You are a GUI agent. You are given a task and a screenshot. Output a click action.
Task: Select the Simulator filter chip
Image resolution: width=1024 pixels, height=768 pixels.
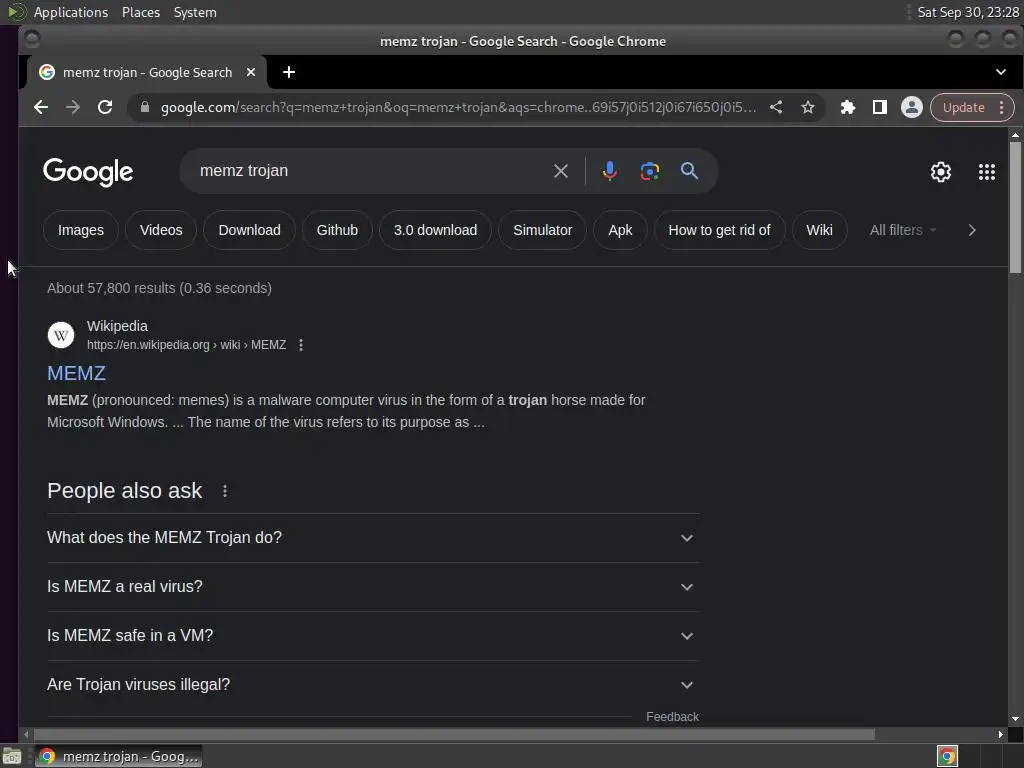542,230
